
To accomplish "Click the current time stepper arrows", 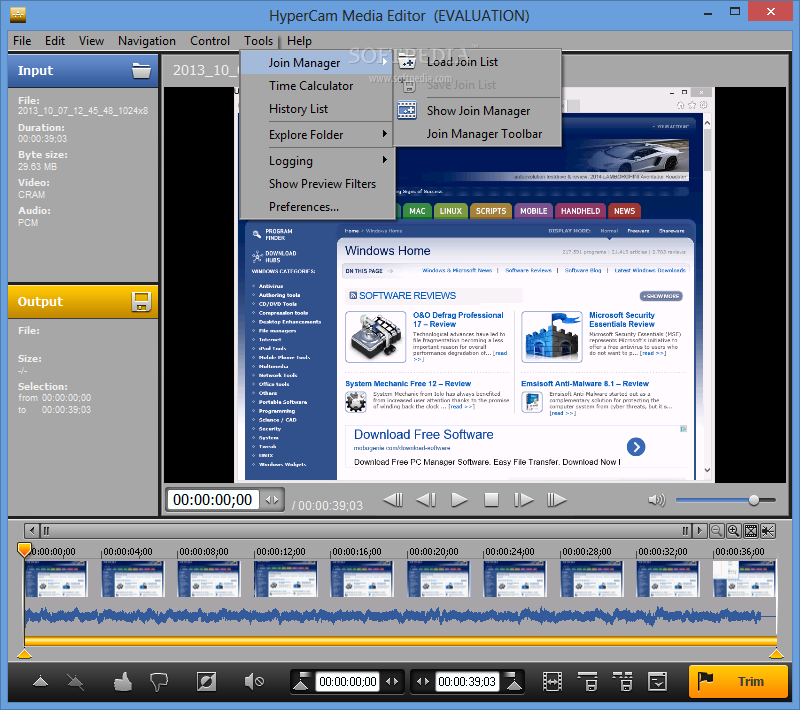I will pos(272,500).
